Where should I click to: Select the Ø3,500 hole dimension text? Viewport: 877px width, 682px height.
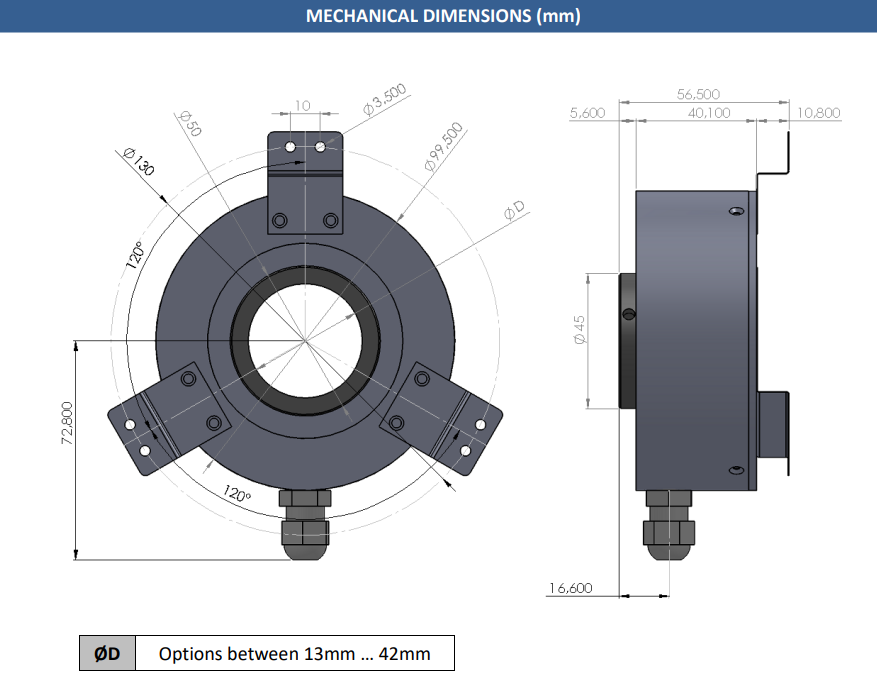[384, 100]
